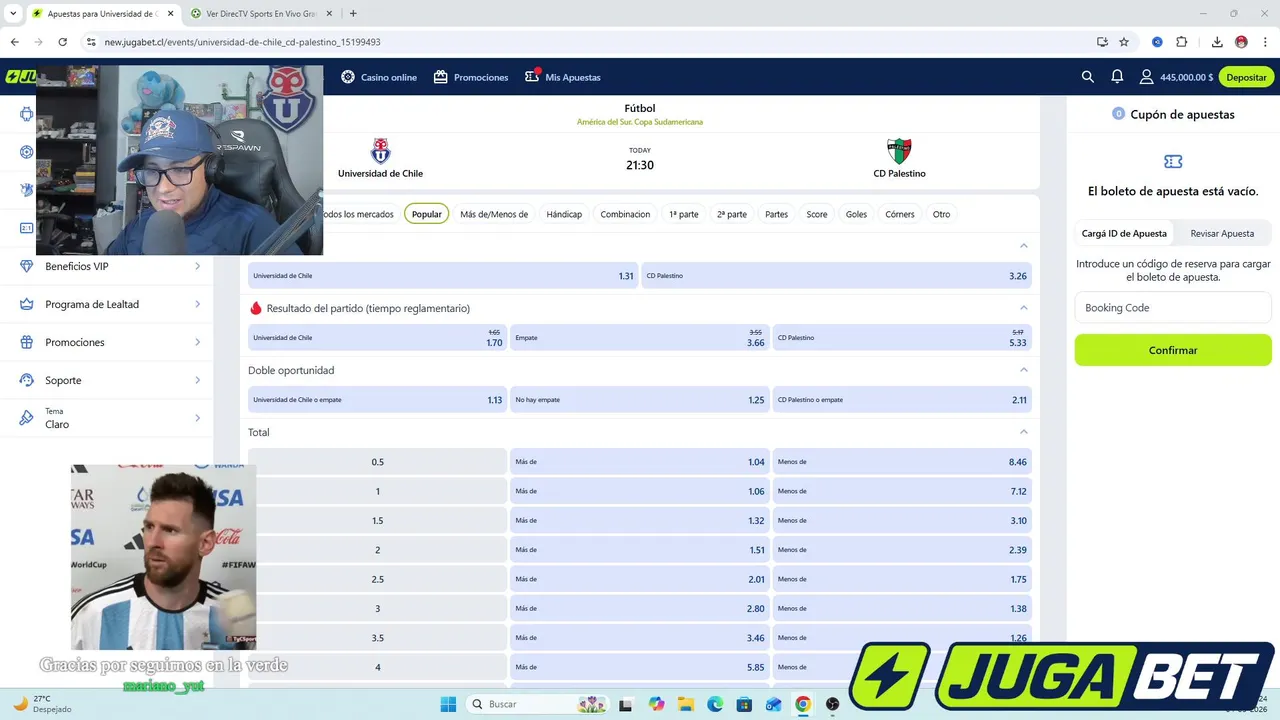Switch to Revisar Apuesta tab
This screenshot has width=1280, height=720.
1222,233
